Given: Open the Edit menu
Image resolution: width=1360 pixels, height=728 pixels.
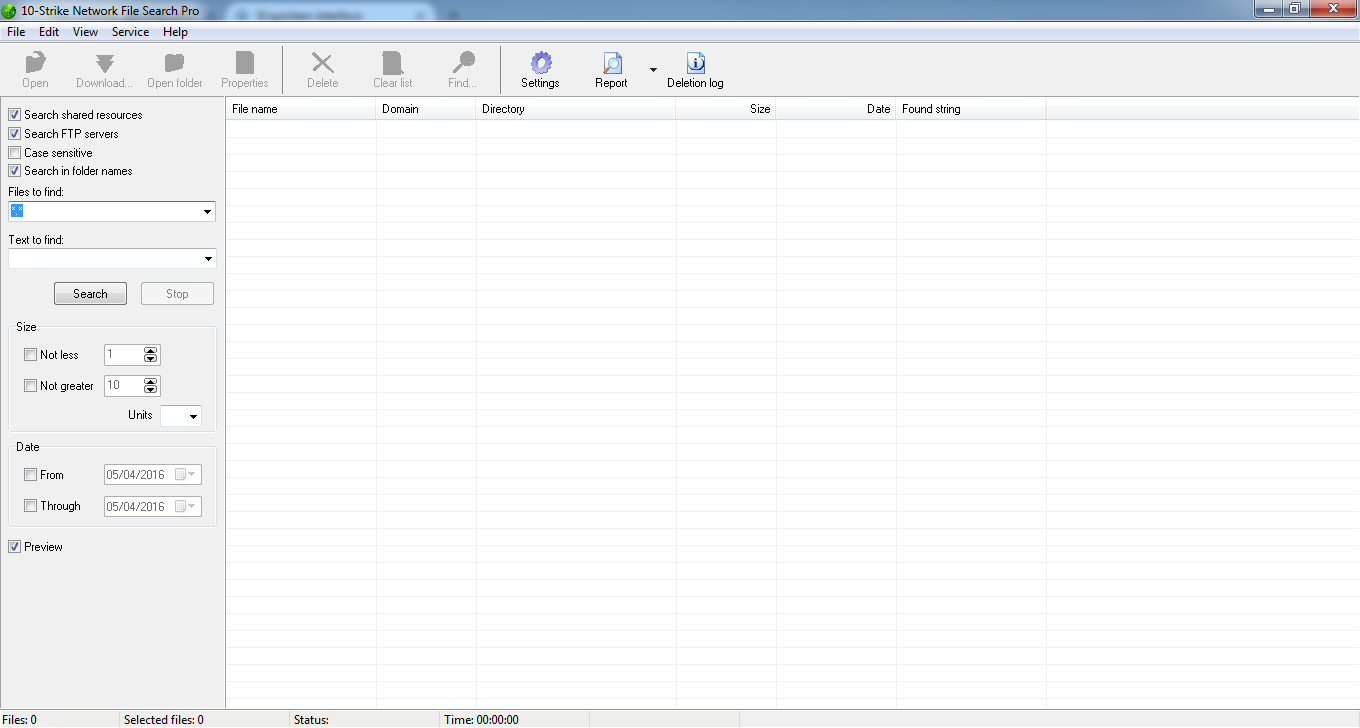Looking at the screenshot, I should pyautogui.click(x=49, y=32).
